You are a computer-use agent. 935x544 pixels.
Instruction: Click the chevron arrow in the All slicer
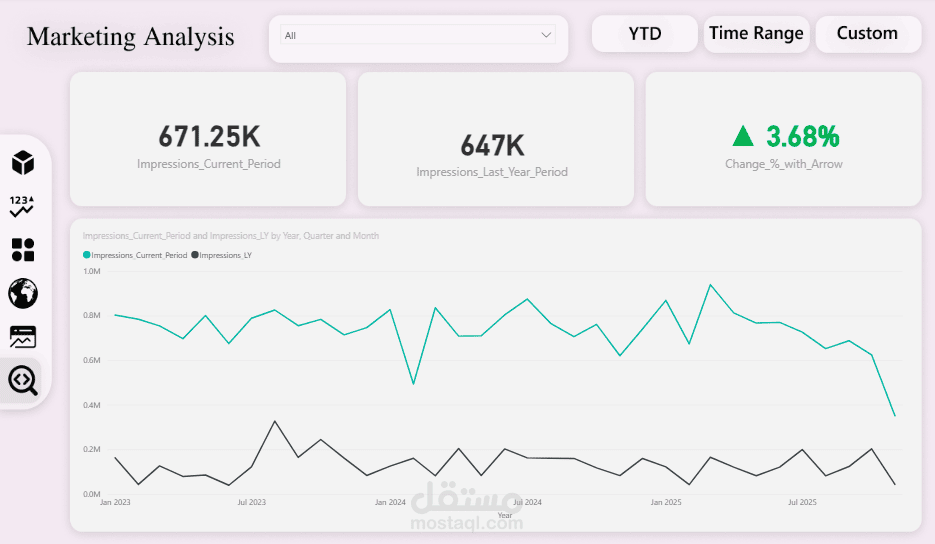coord(546,35)
